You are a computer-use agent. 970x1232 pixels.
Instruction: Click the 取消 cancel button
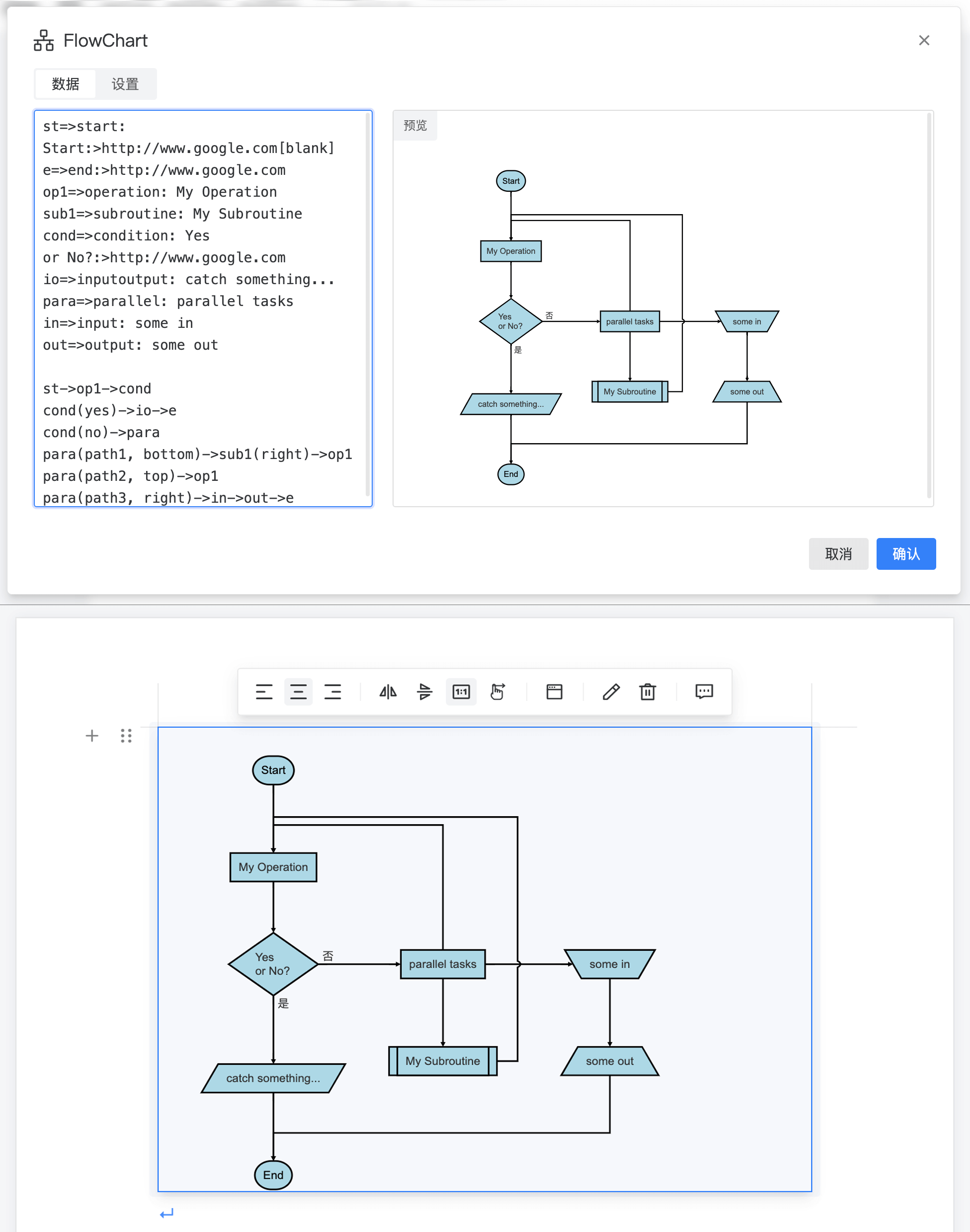point(838,553)
